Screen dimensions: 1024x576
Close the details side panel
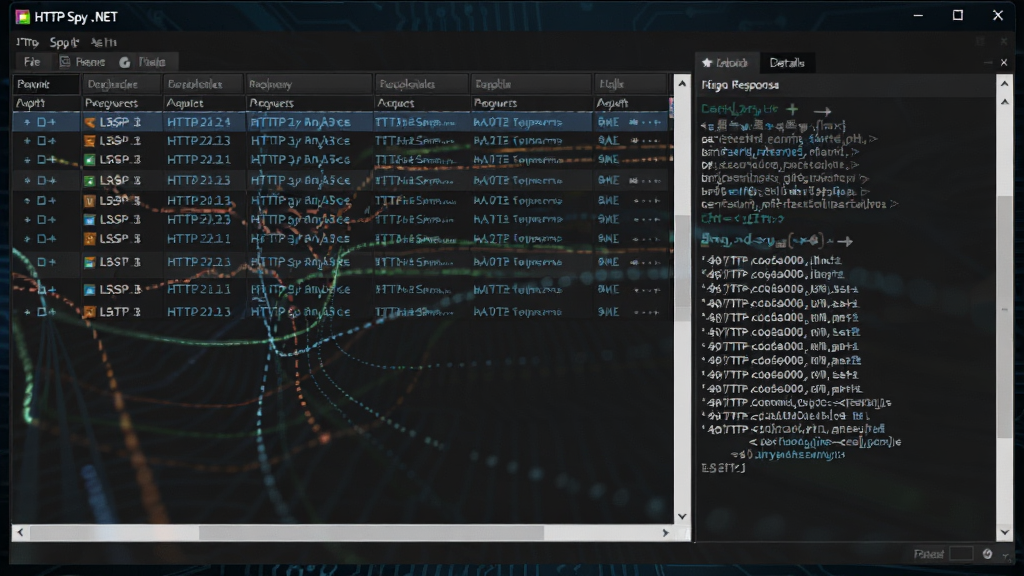pos(1004,63)
